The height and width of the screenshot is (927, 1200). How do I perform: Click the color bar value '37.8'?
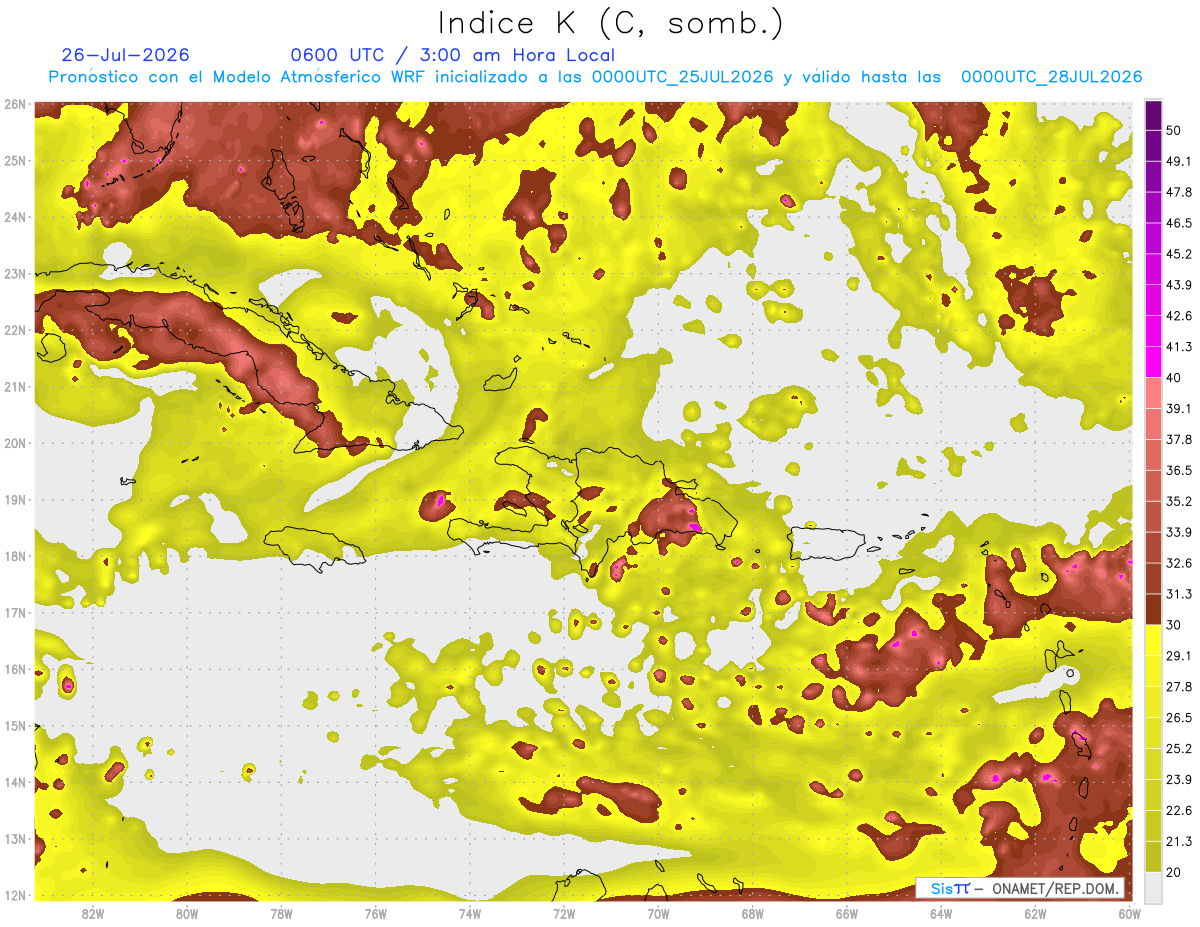[1179, 439]
